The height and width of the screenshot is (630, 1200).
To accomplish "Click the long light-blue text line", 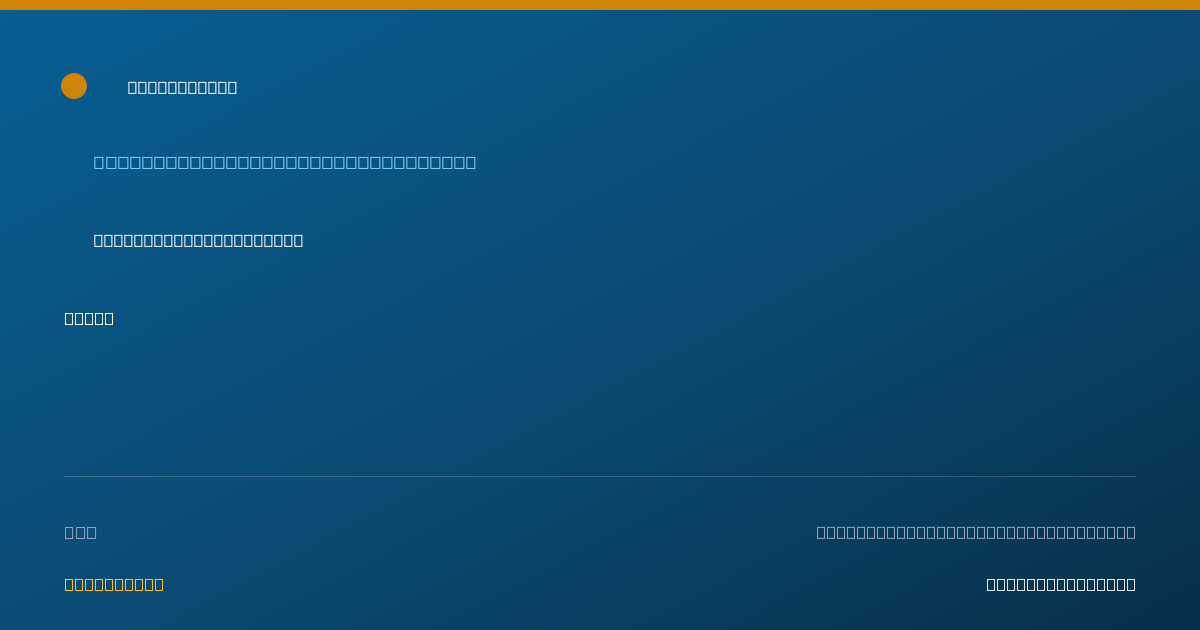I will [285, 162].
